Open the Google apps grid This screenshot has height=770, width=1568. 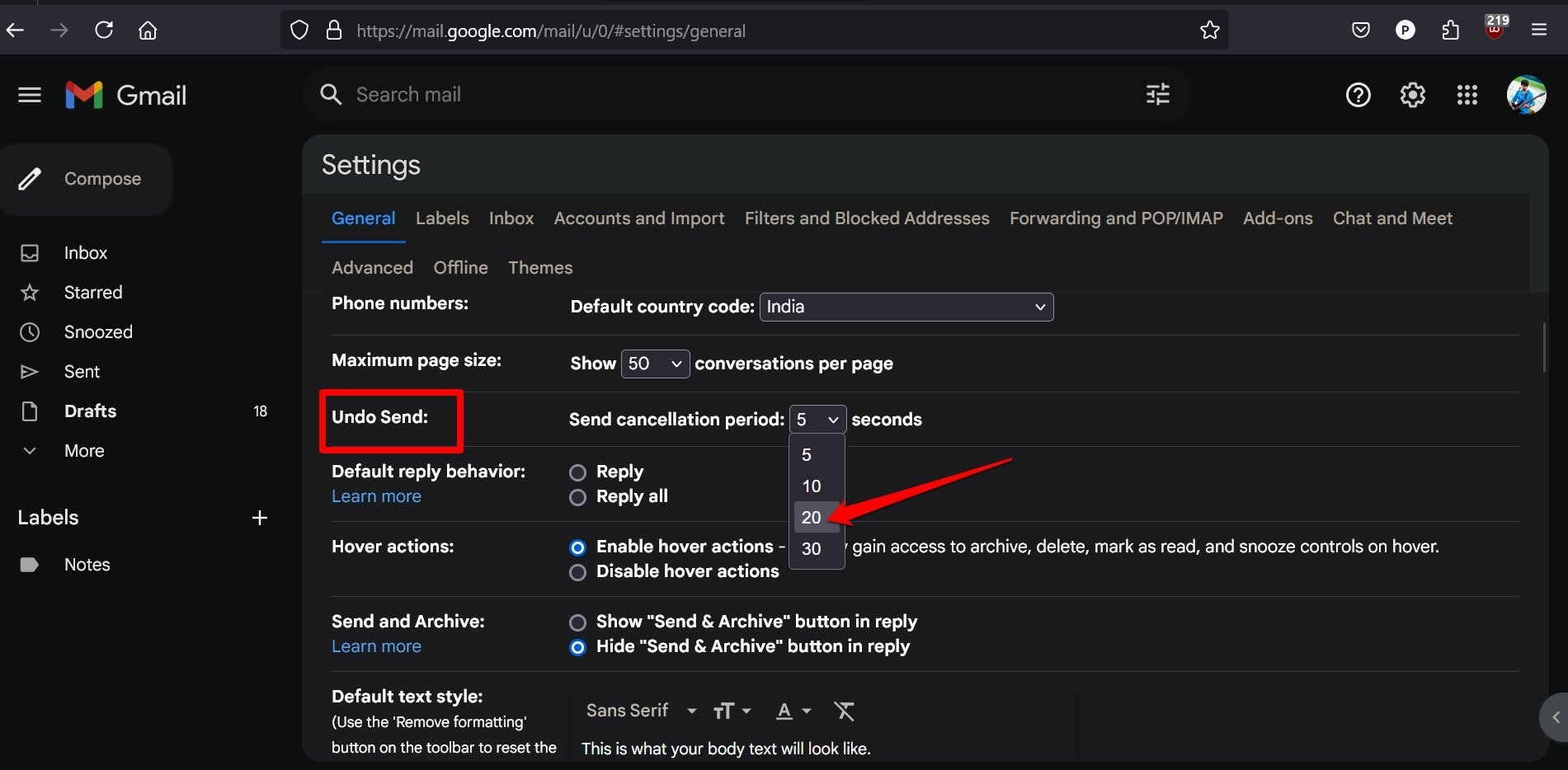point(1467,96)
